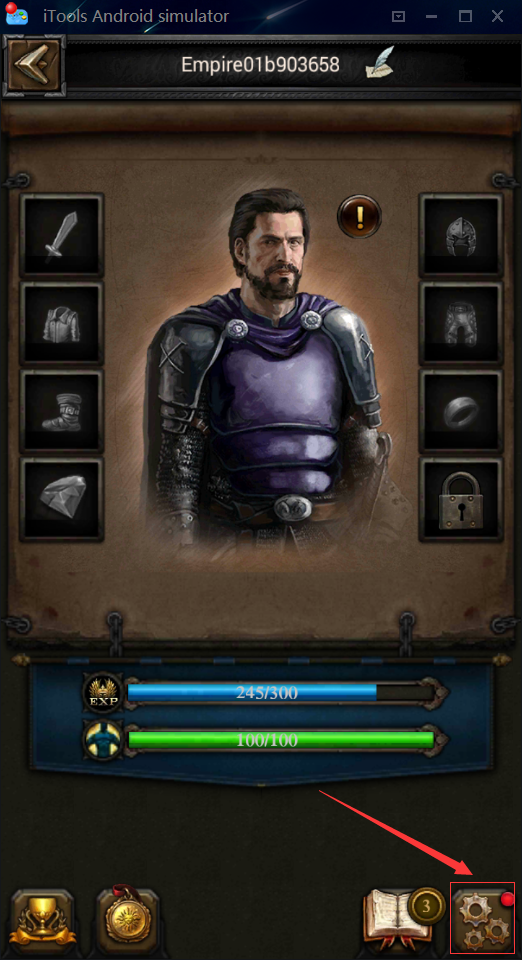Open the boots equipment slot
Viewport: 522px width, 960px height.
click(x=61, y=411)
